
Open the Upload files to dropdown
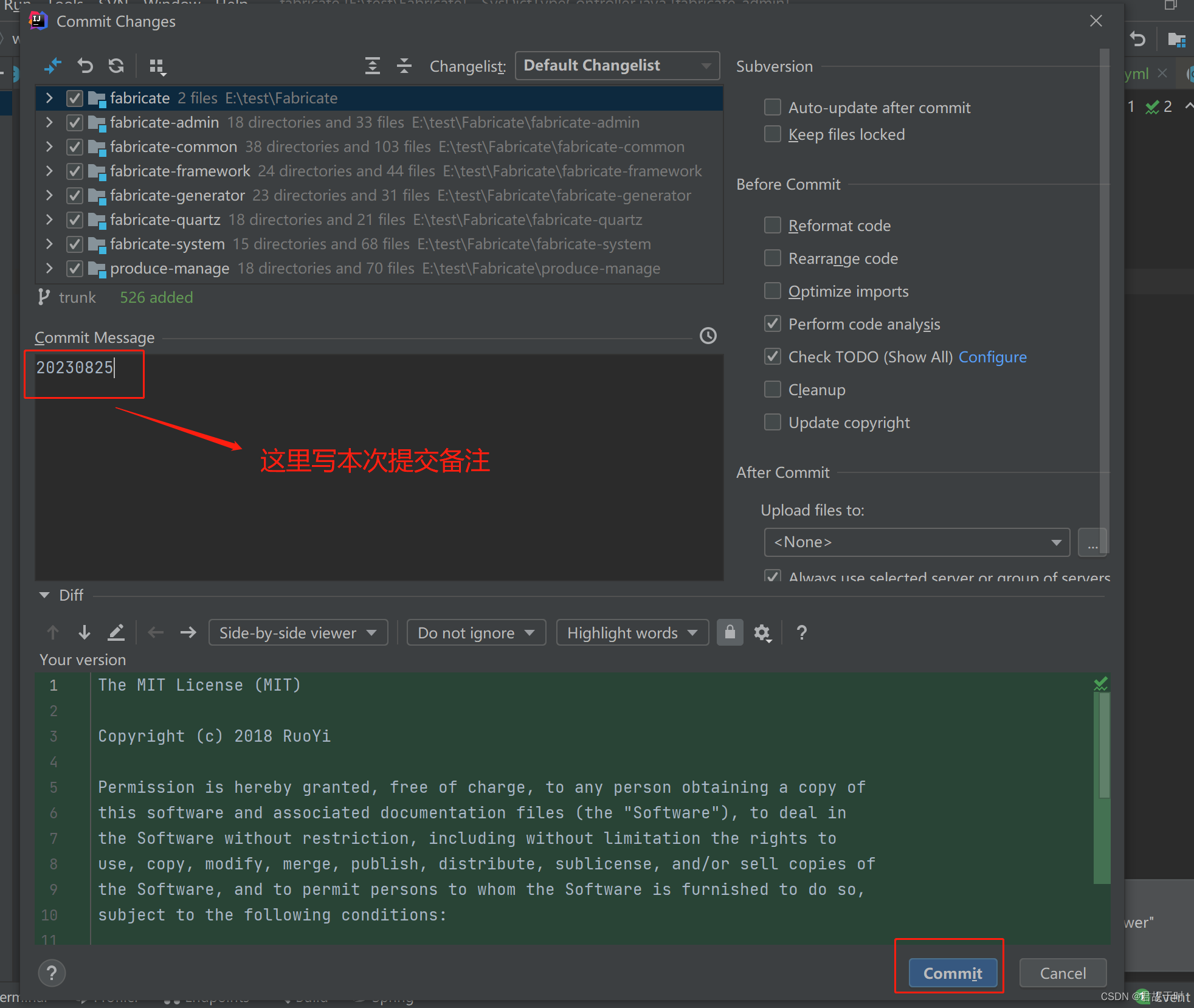tap(916, 542)
